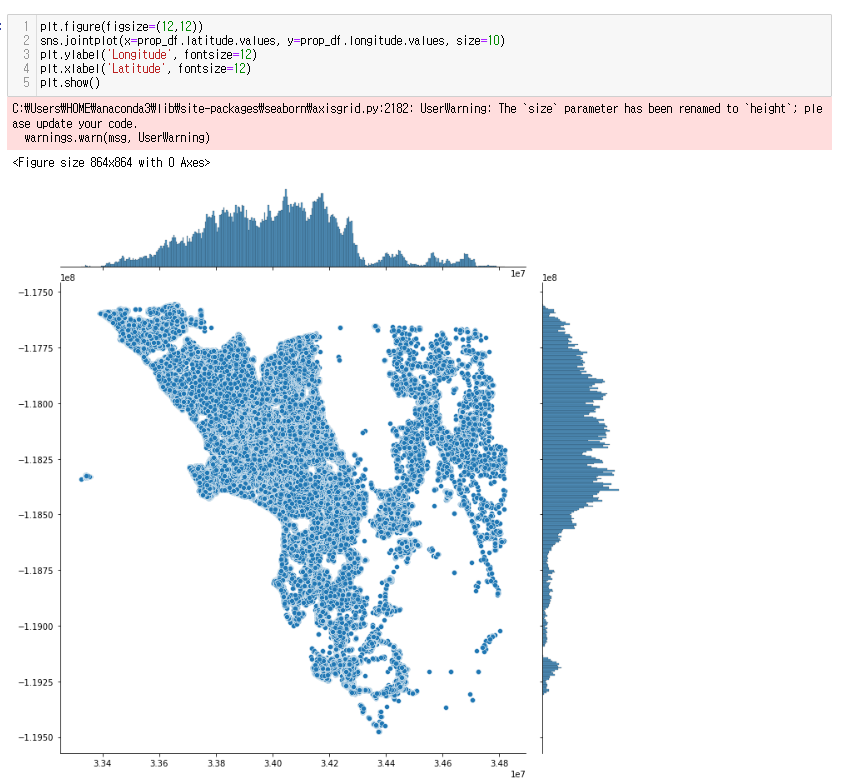Viewport: 843px width, 782px height.
Task: Click line number 5 in code gutter
Action: coord(26,83)
